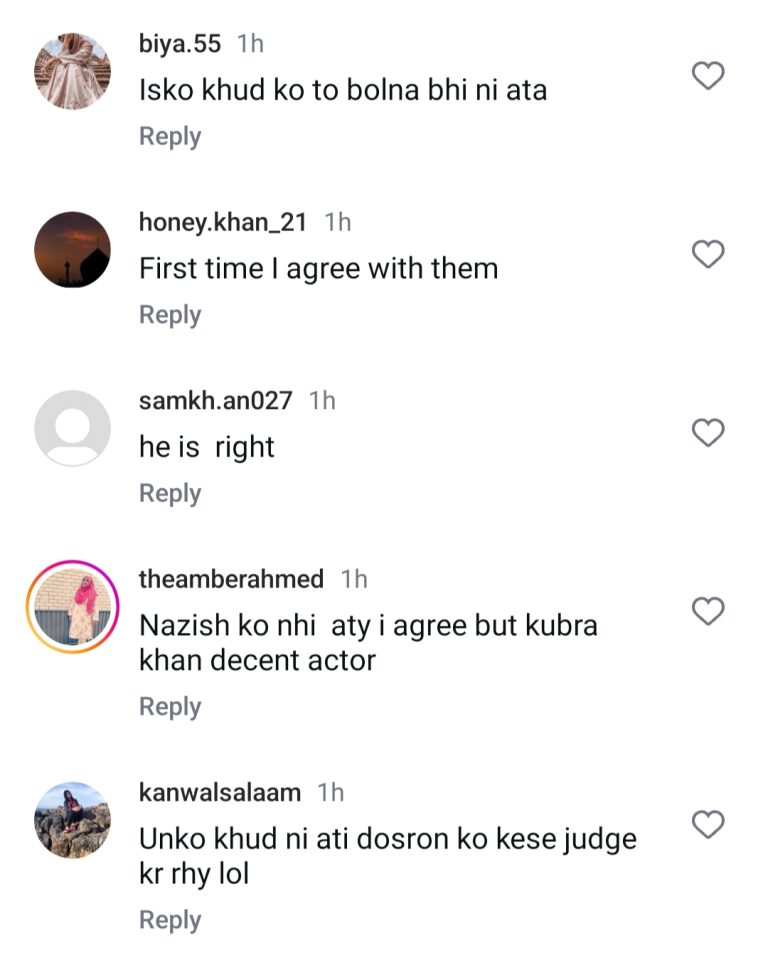Reply to honey.khan_21's comment
The width and height of the screenshot is (768, 953).
(x=170, y=315)
